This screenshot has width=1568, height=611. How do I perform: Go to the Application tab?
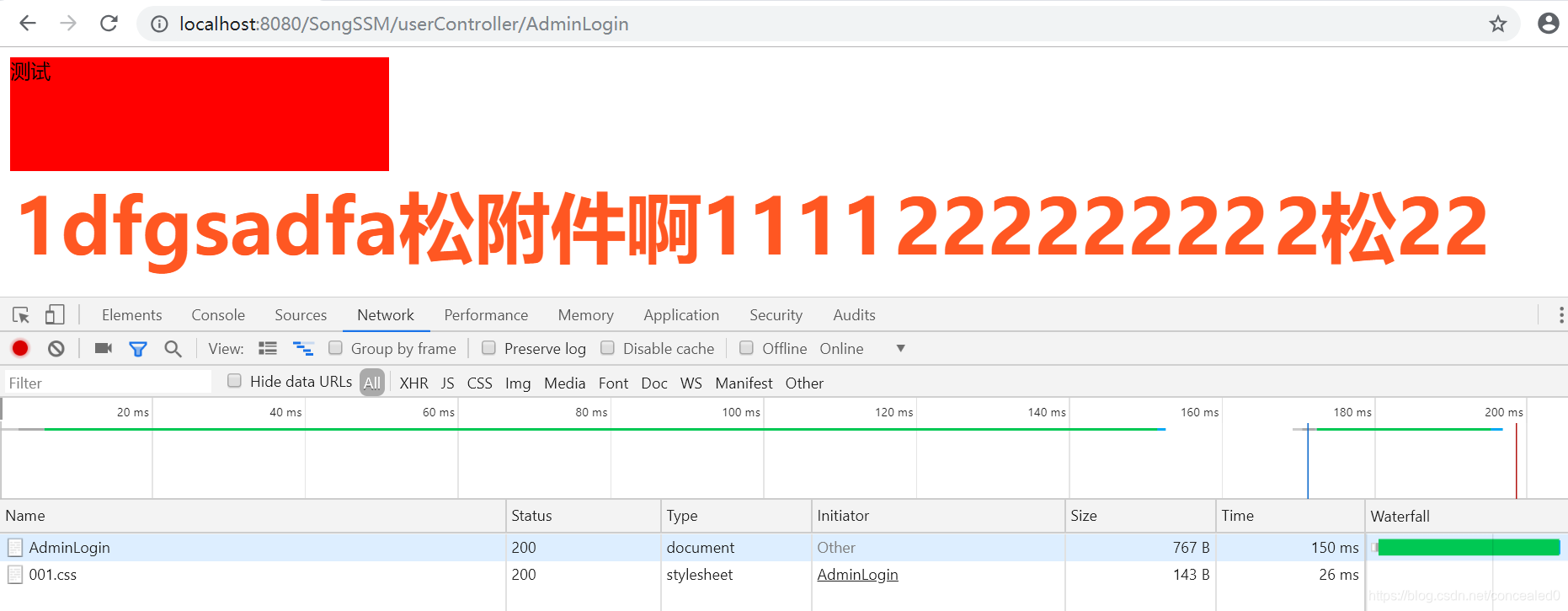(x=681, y=315)
